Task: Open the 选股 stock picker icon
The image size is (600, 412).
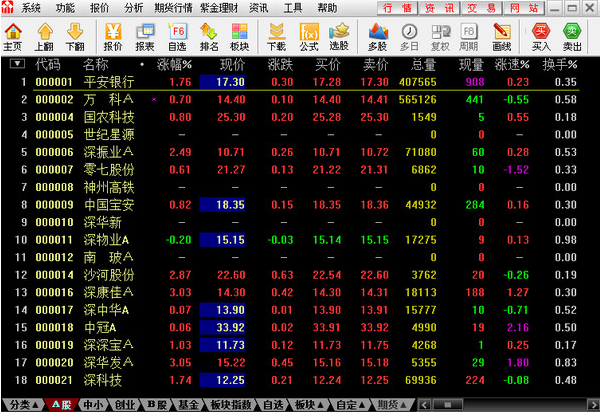Action: tap(339, 37)
